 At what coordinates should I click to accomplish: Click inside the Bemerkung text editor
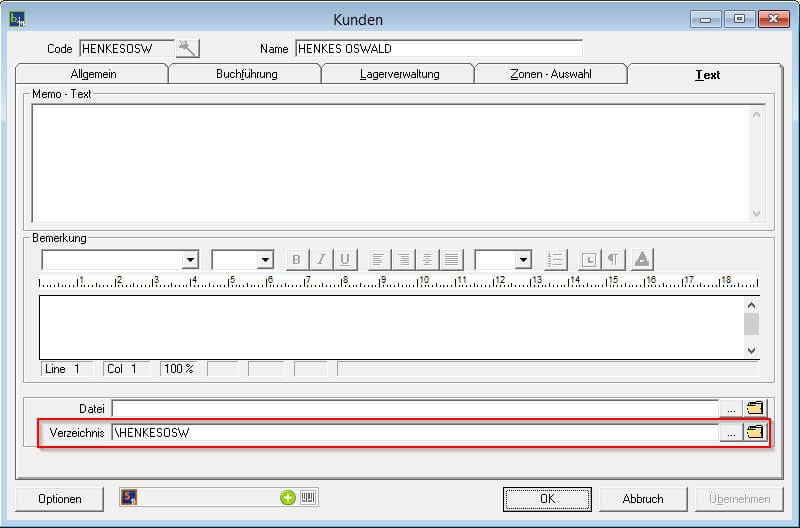(391, 327)
